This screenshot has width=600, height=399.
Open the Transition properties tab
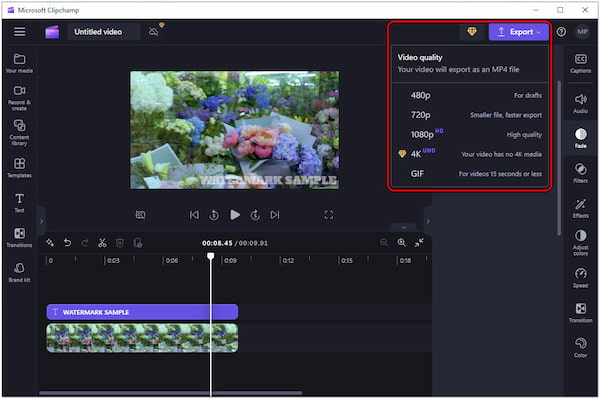tap(580, 313)
